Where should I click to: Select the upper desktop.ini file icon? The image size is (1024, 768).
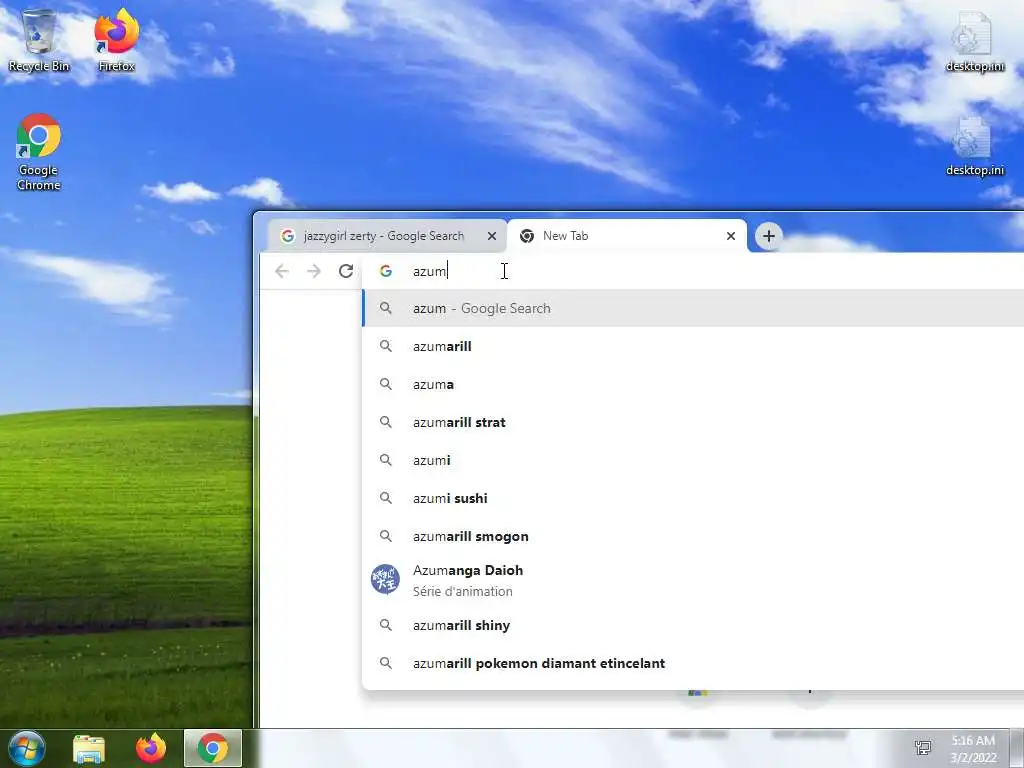[x=974, y=41]
